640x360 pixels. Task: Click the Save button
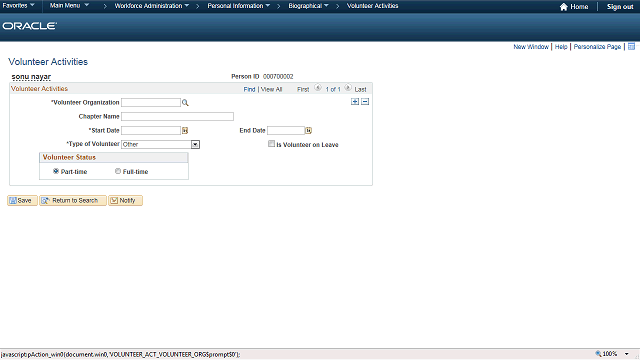(x=22, y=200)
